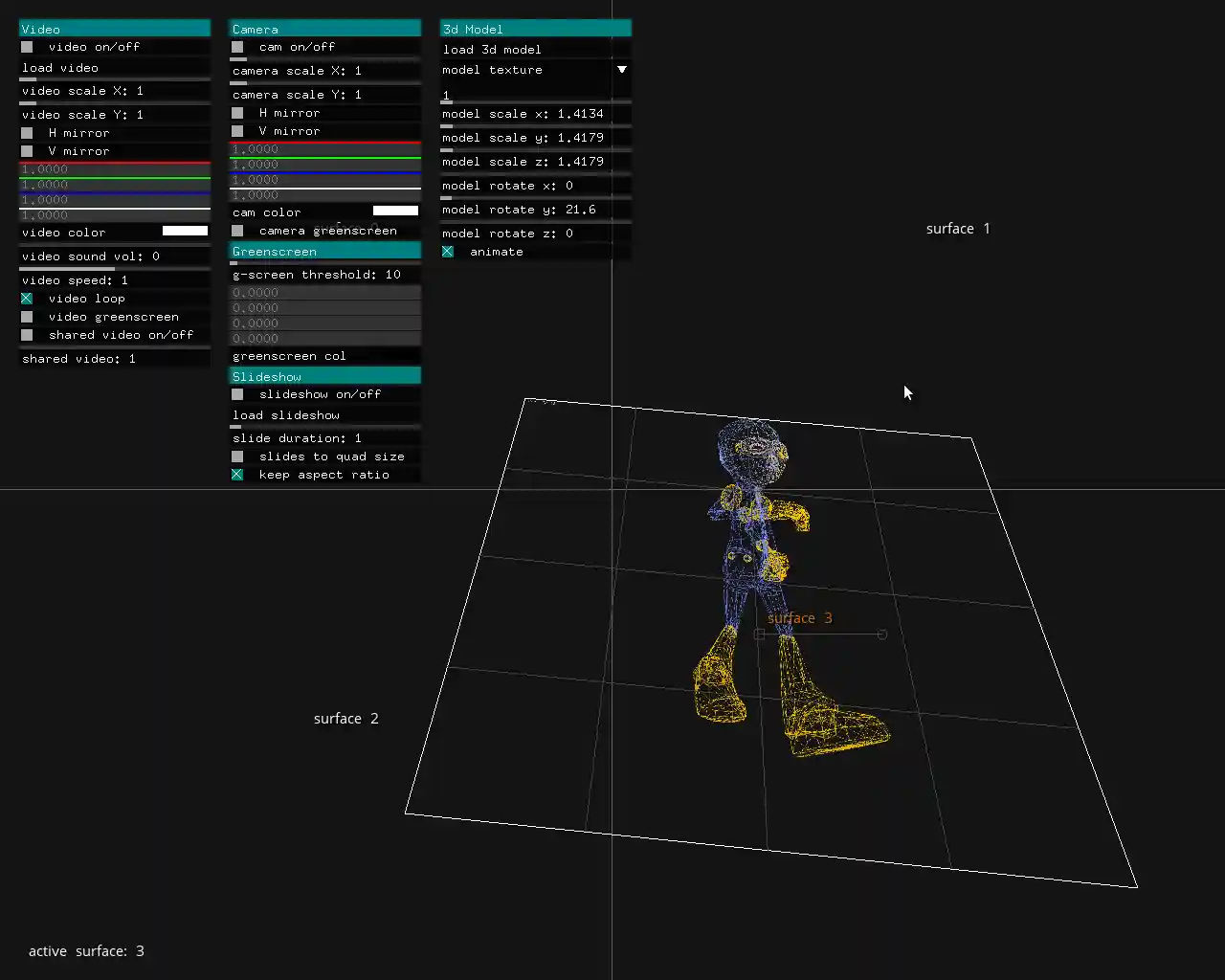Click the load 3d model button
The height and width of the screenshot is (980, 1225).
(x=536, y=50)
